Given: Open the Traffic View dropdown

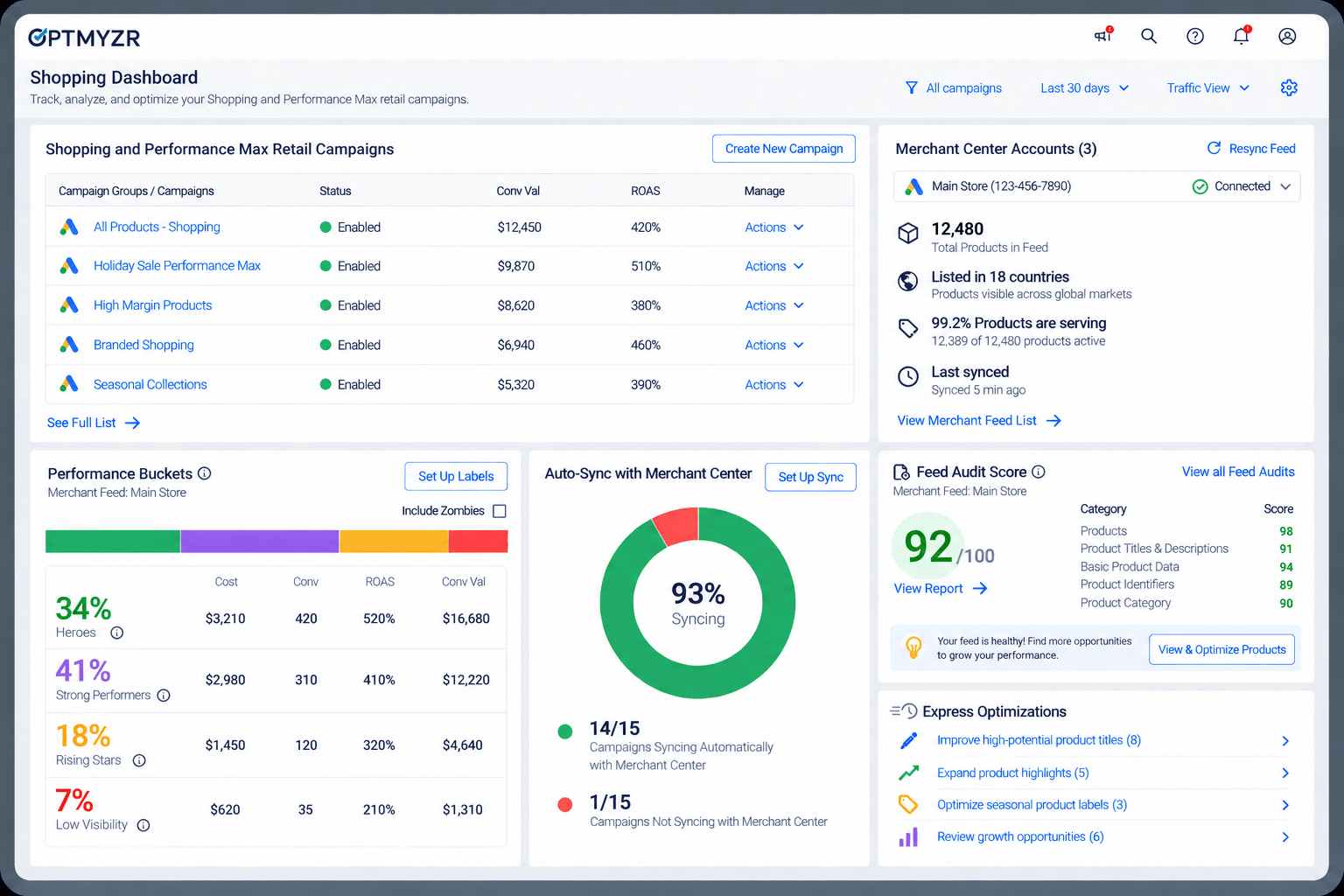Looking at the screenshot, I should pos(1208,87).
